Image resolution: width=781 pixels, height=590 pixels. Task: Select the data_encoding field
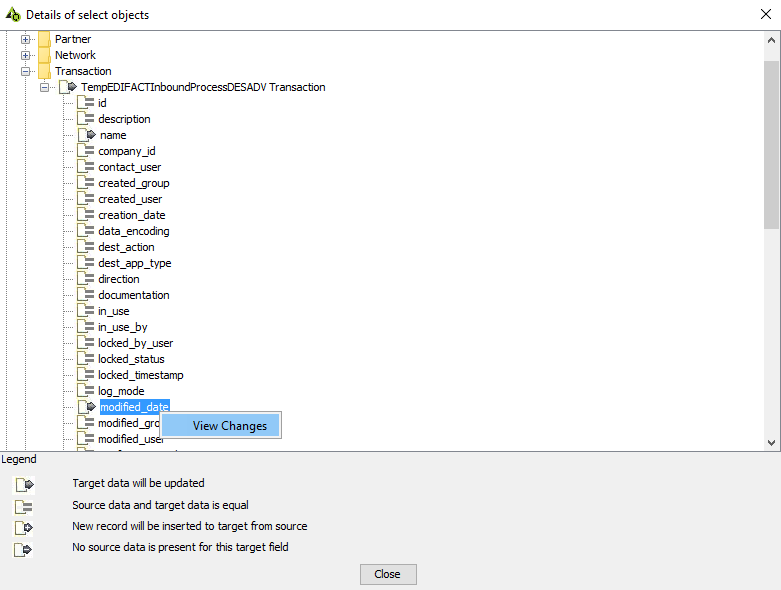click(133, 231)
